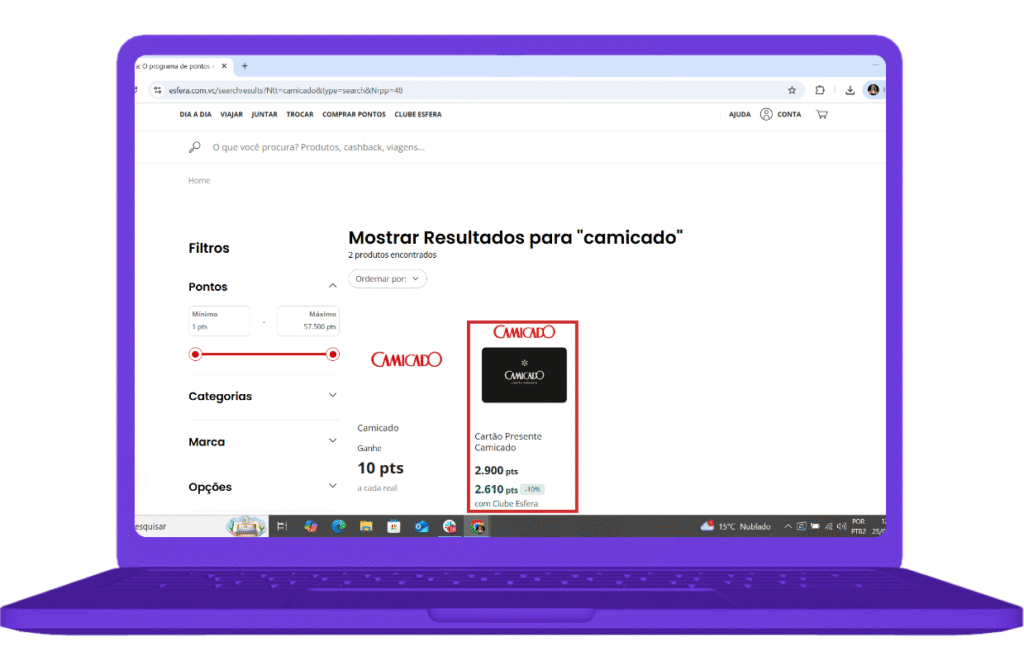Image resolution: width=1024 pixels, height=661 pixels.
Task: Launch Microsoft Edge from the taskbar
Action: pos(339,525)
